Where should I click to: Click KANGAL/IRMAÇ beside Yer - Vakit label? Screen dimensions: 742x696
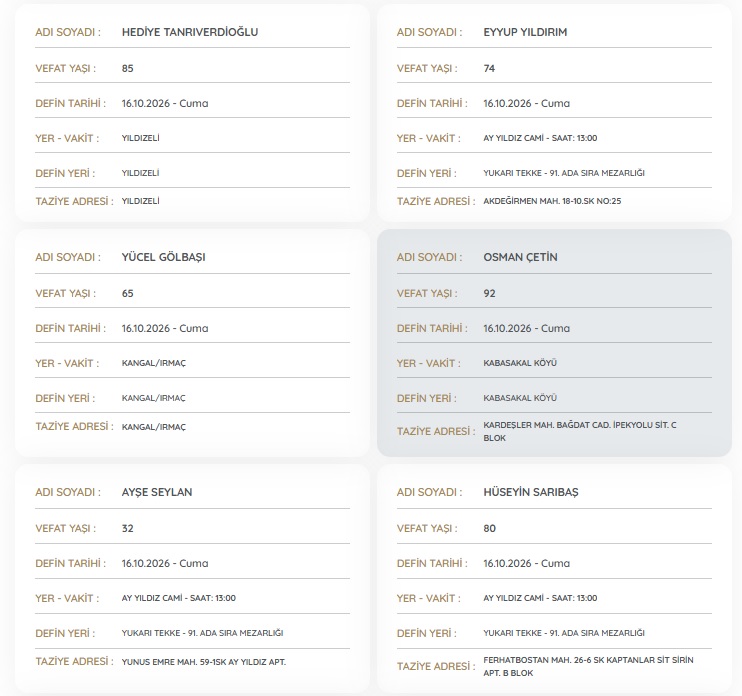click(x=153, y=363)
